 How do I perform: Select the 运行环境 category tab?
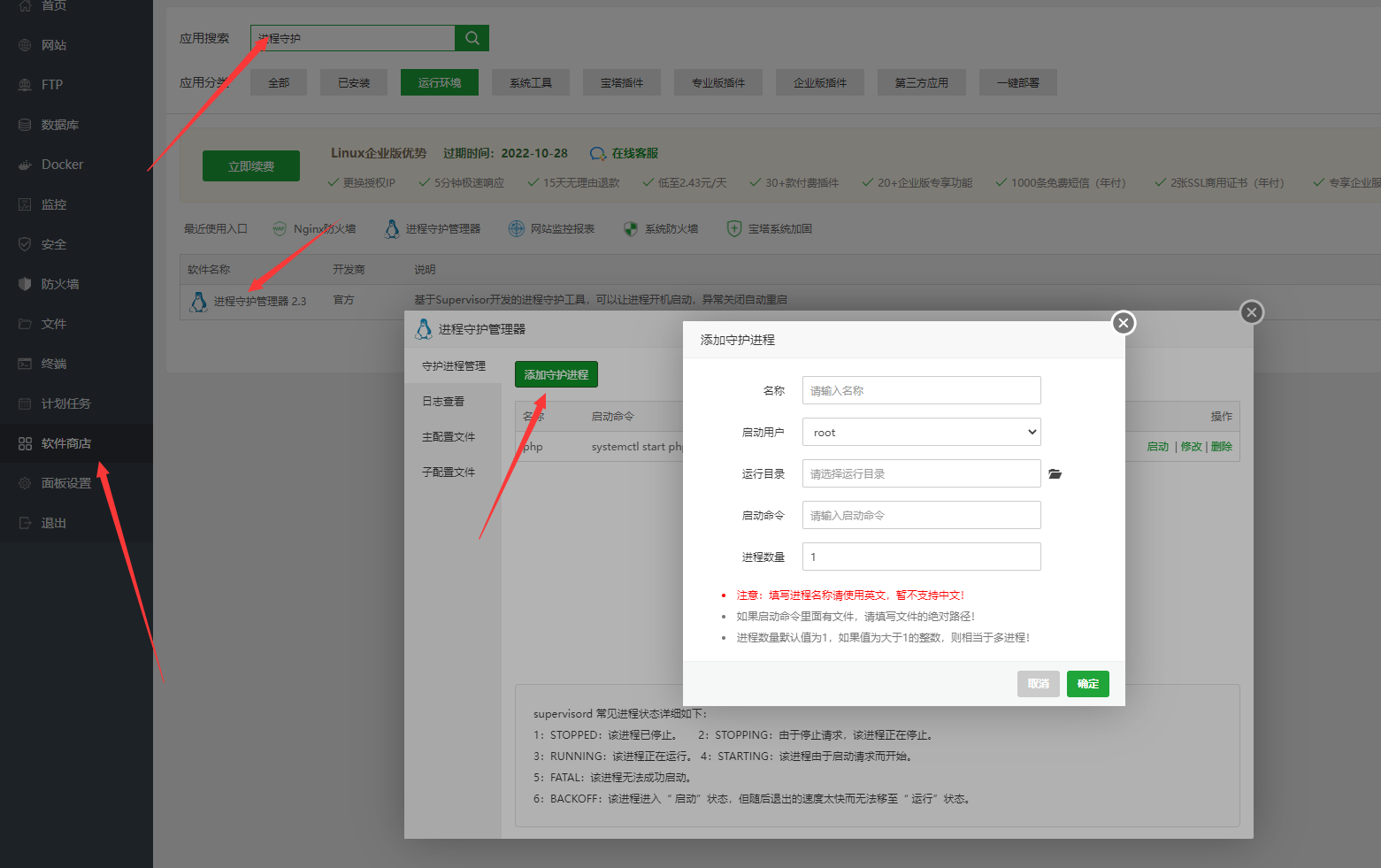pos(440,82)
